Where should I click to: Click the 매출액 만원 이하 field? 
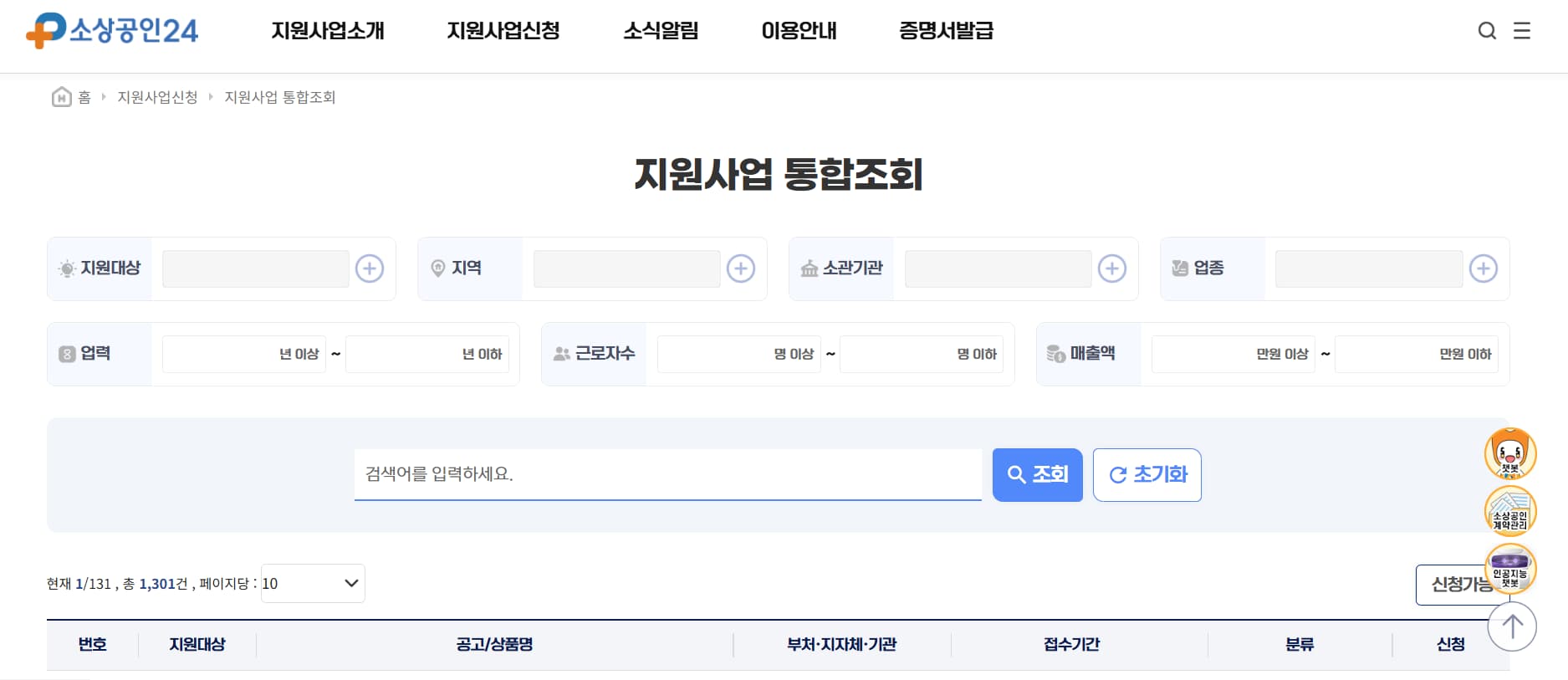(1417, 354)
